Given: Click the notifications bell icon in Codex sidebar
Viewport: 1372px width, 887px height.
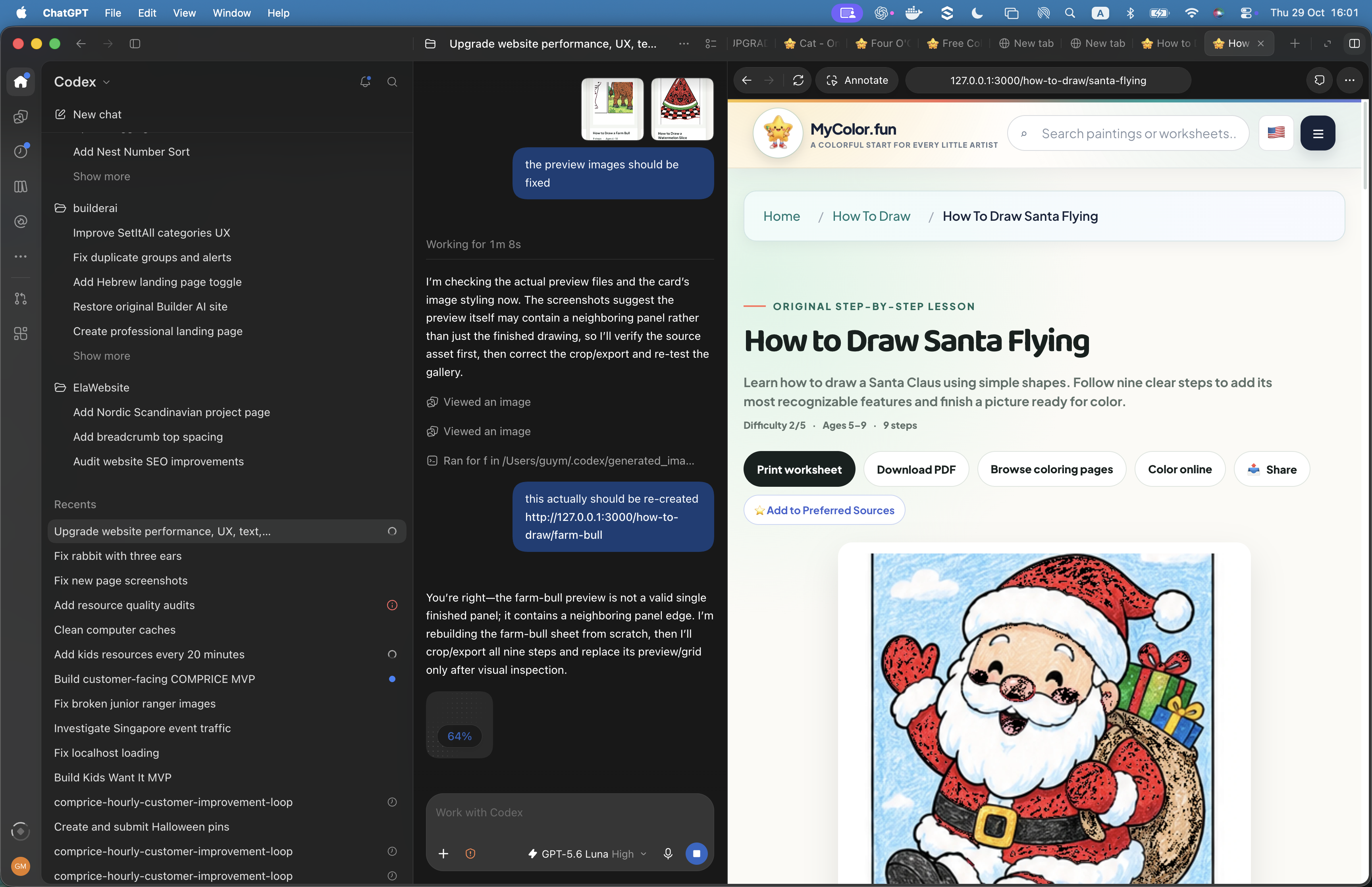Looking at the screenshot, I should click(365, 82).
